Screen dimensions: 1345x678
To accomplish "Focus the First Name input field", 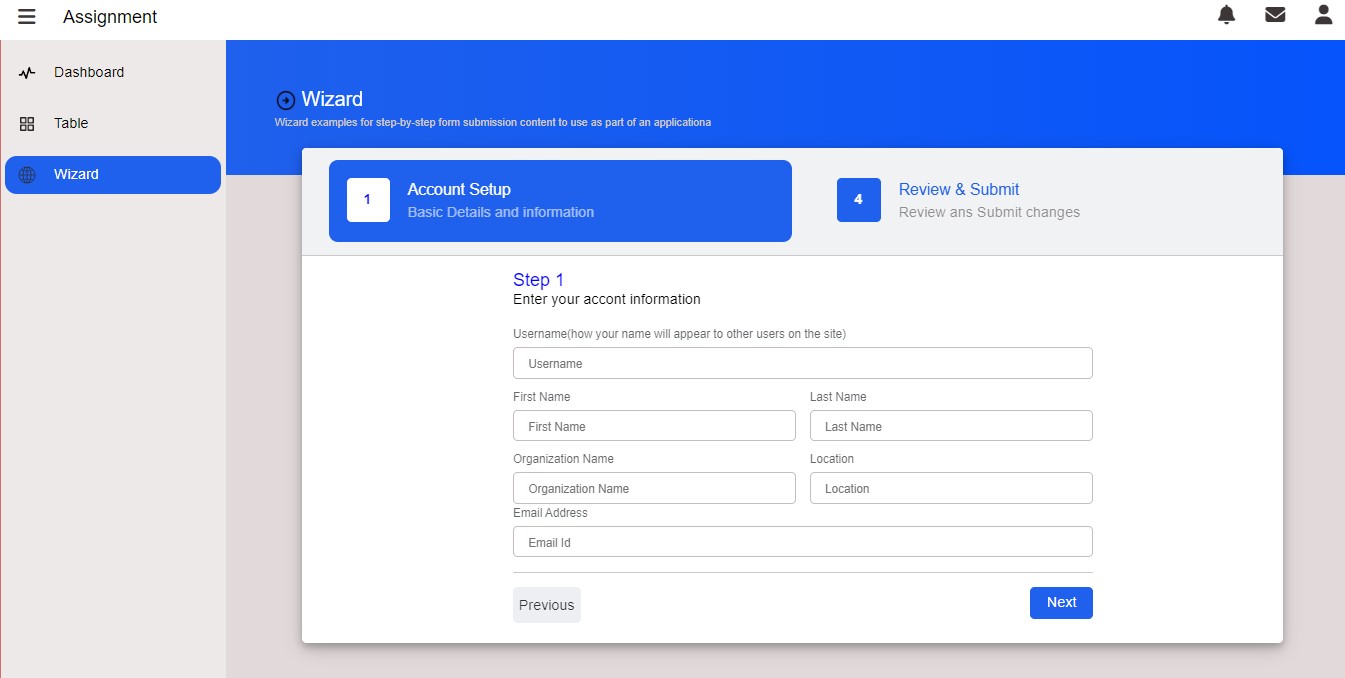I will coord(654,426).
